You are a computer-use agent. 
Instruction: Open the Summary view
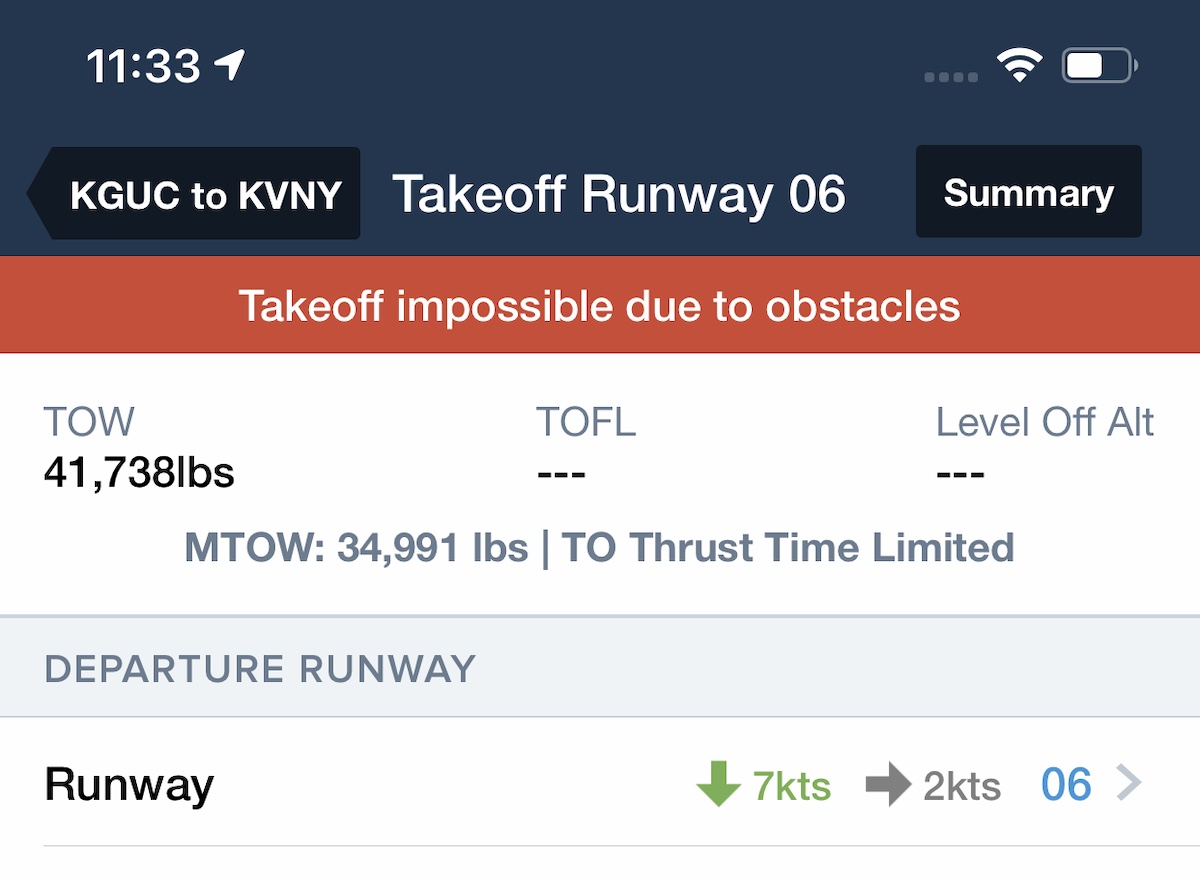coord(1028,192)
